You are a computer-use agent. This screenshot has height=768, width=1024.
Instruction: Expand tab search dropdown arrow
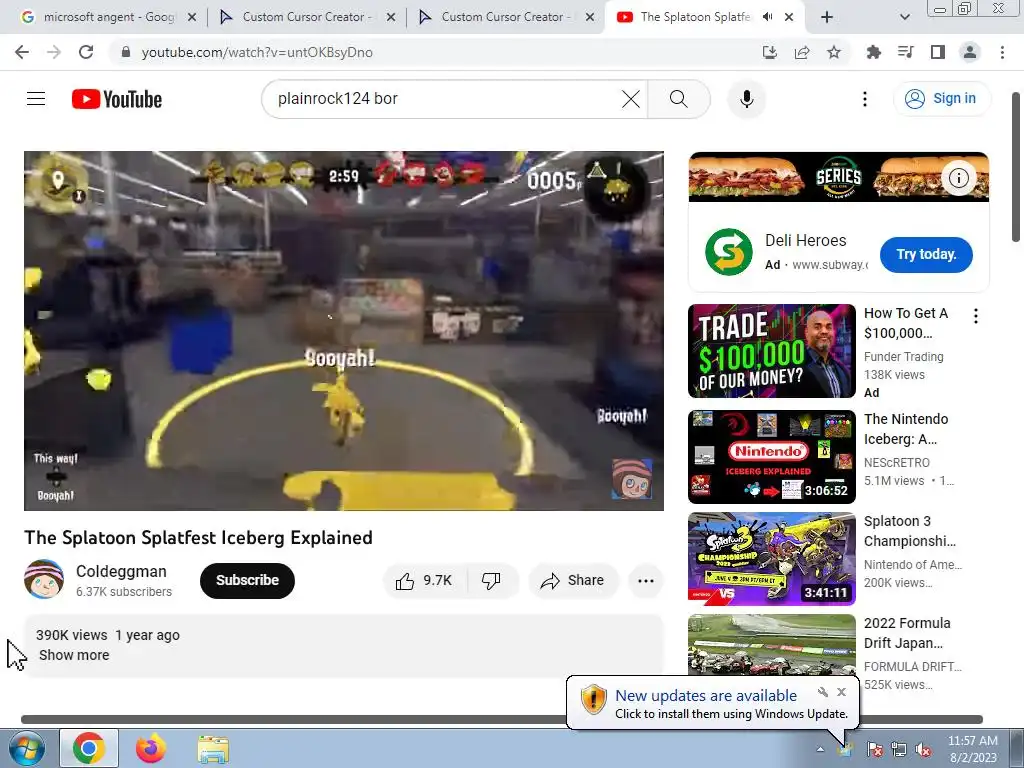(904, 18)
